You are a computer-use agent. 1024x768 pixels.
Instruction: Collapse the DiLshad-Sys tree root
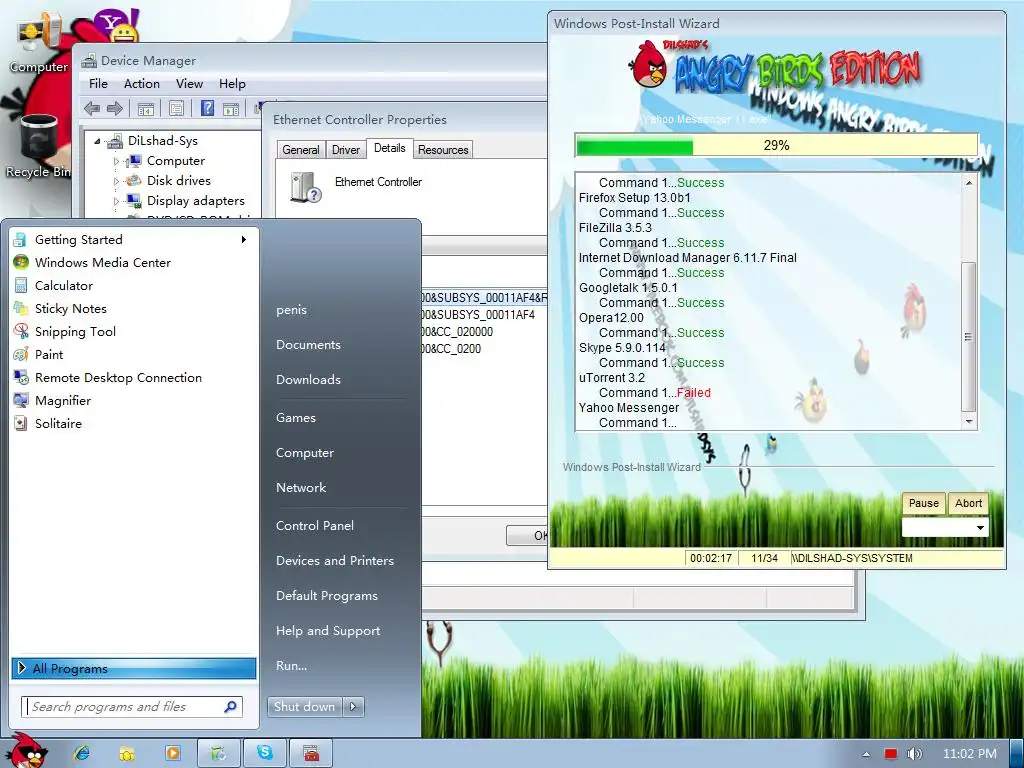tap(97, 141)
